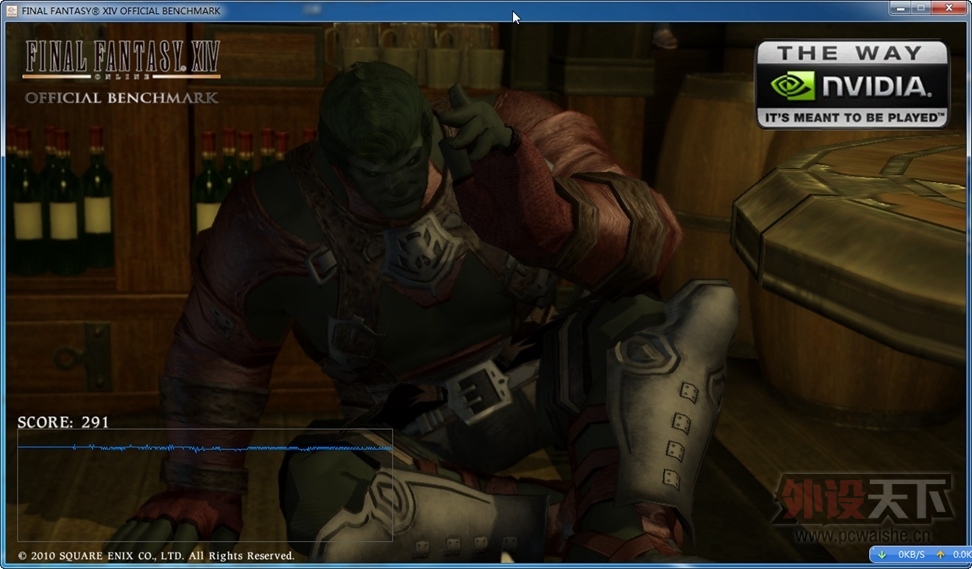
Task: Minimize the Final Fantasy XIV benchmark window
Action: (x=901, y=8)
